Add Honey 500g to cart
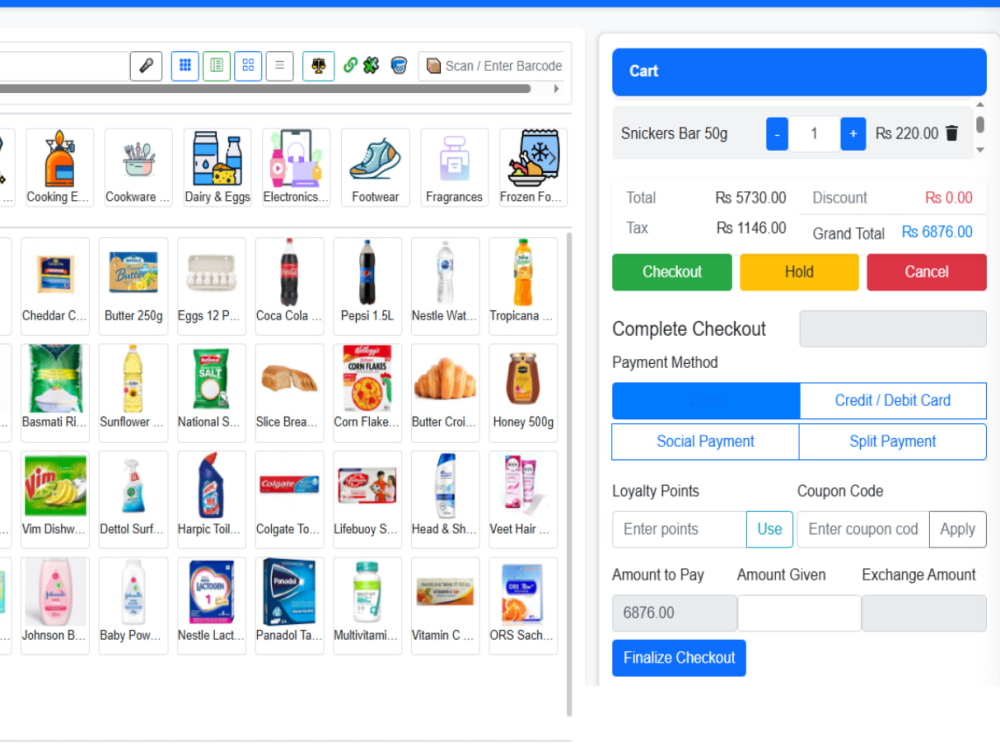 (523, 393)
